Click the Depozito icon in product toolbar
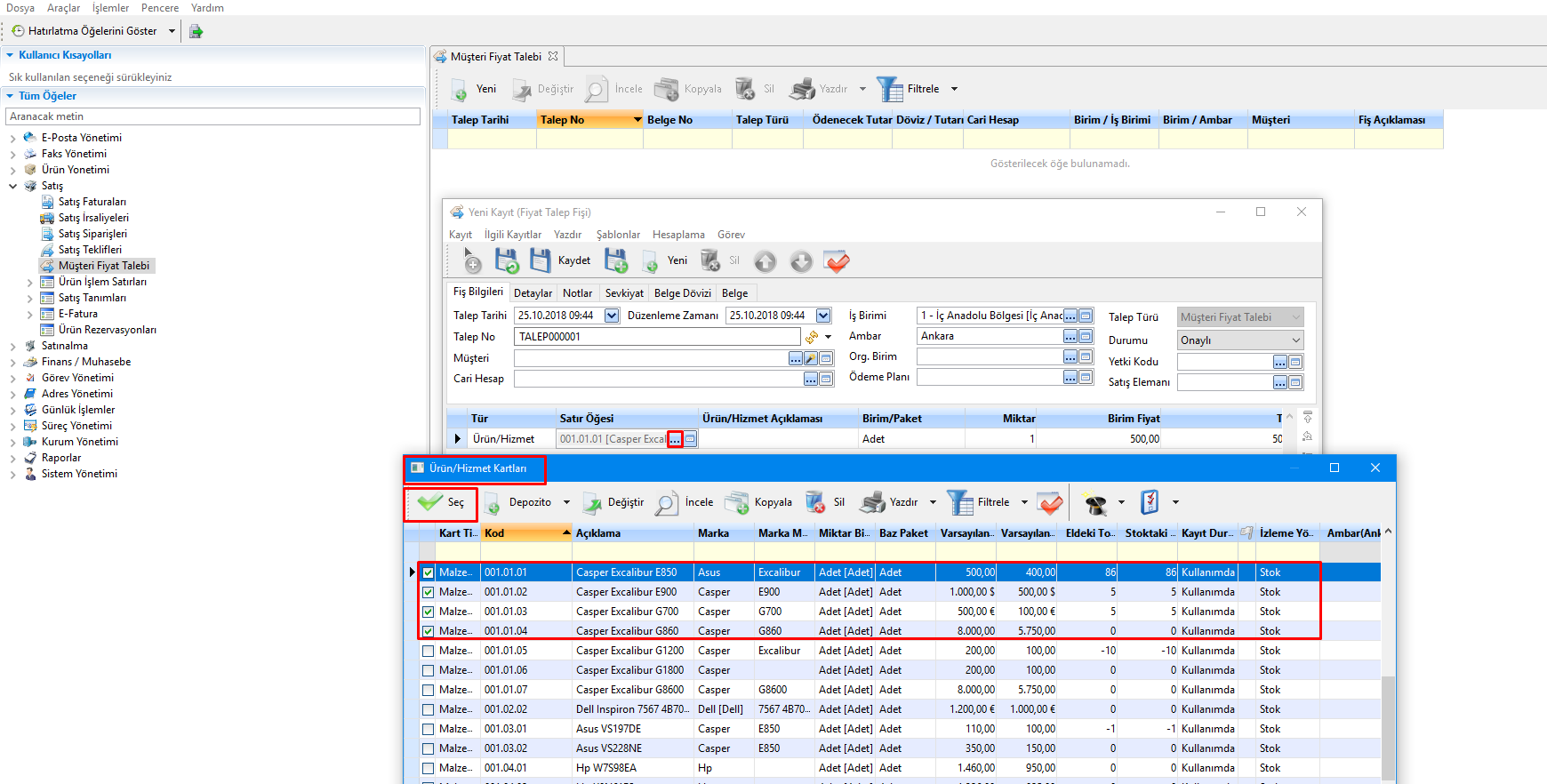 [493, 503]
